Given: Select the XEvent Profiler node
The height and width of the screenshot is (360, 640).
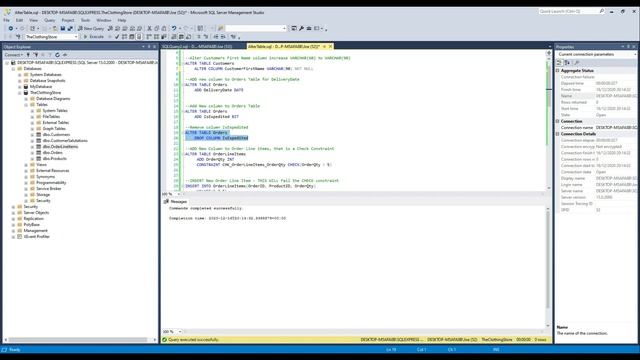Looking at the screenshot, I should click(36, 237).
